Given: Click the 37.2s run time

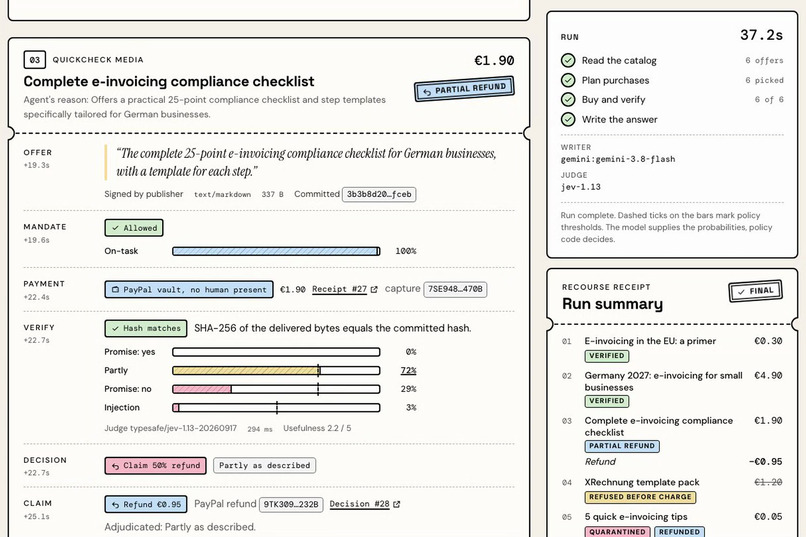Looking at the screenshot, I should click(x=761, y=35).
